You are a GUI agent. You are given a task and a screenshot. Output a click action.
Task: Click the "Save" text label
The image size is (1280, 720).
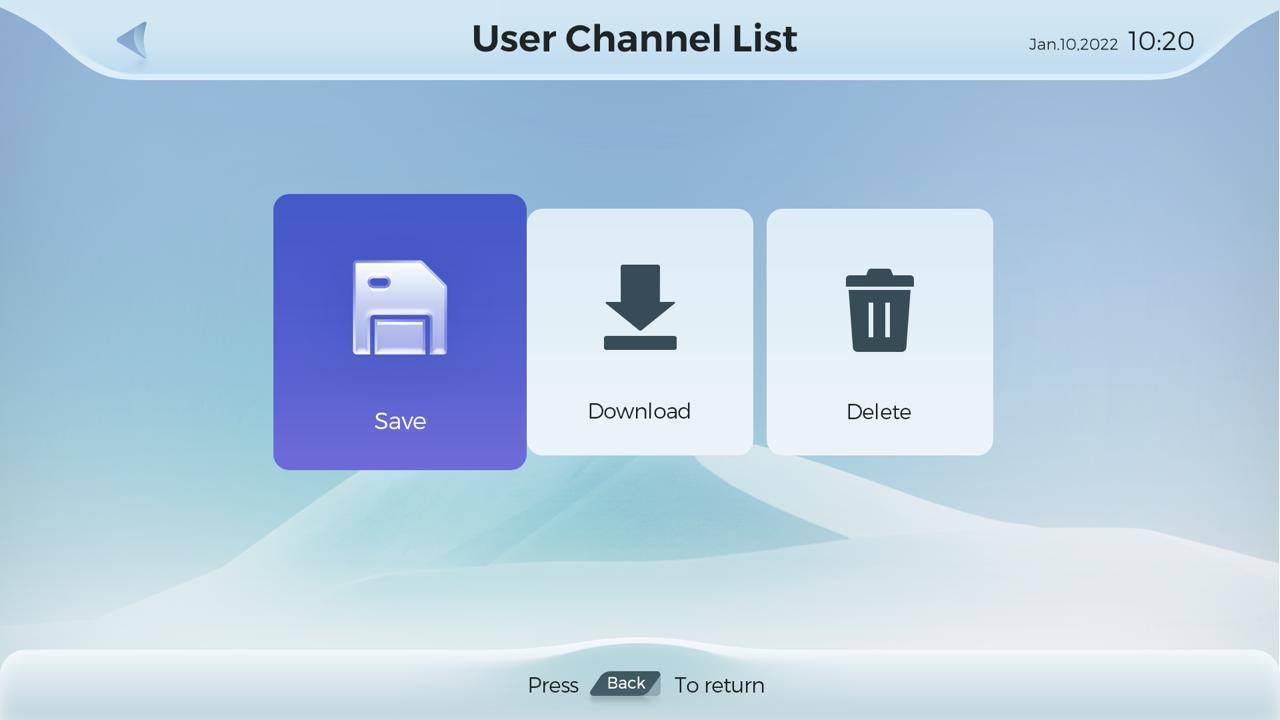tap(400, 421)
